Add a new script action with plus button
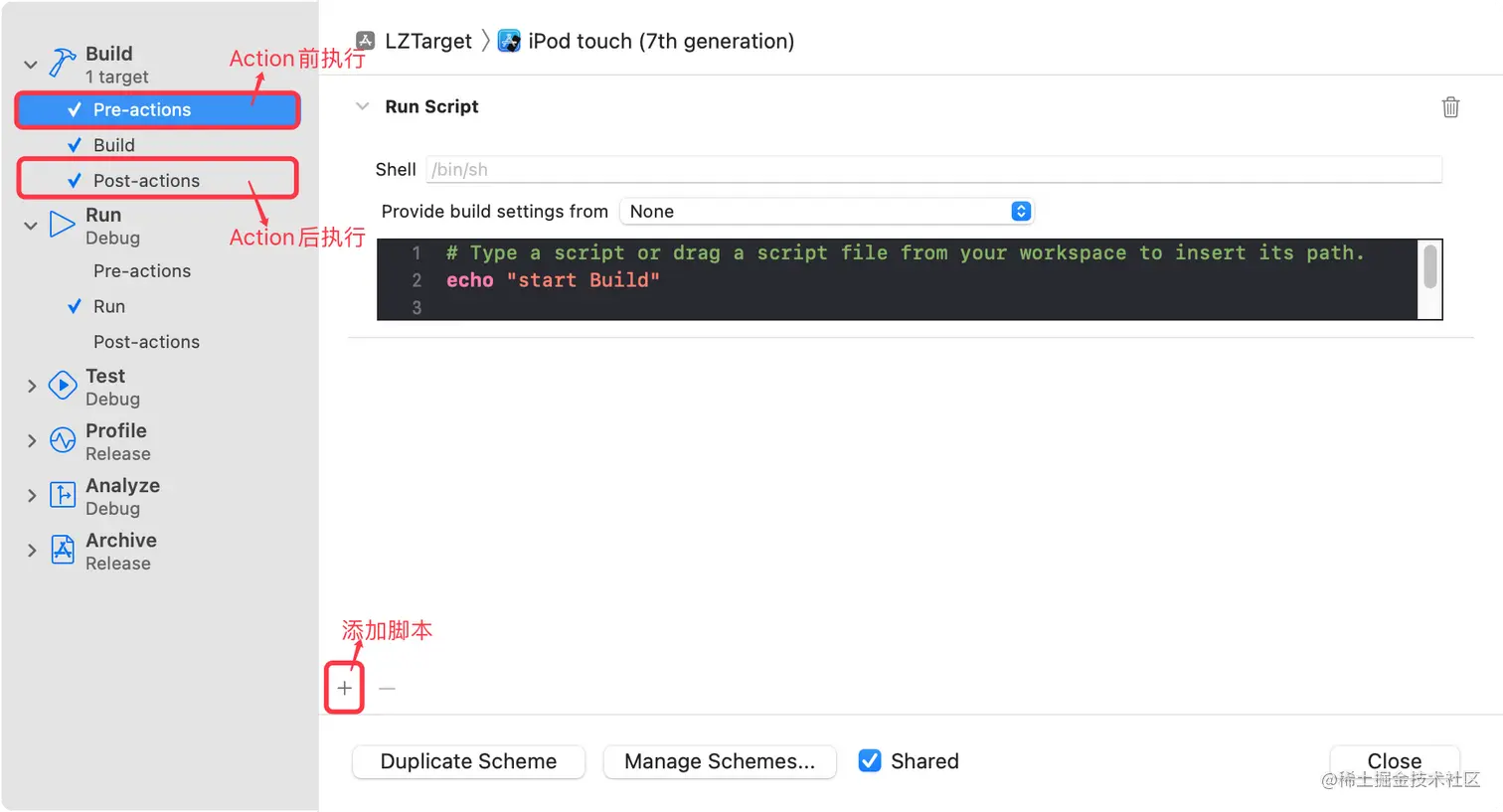Screen dimensions: 1503x812 (344, 688)
